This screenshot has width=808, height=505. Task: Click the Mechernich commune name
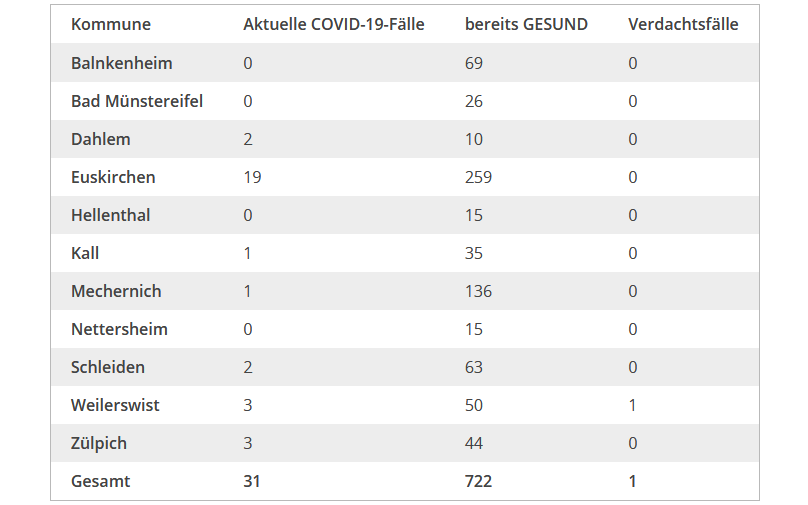(x=116, y=291)
